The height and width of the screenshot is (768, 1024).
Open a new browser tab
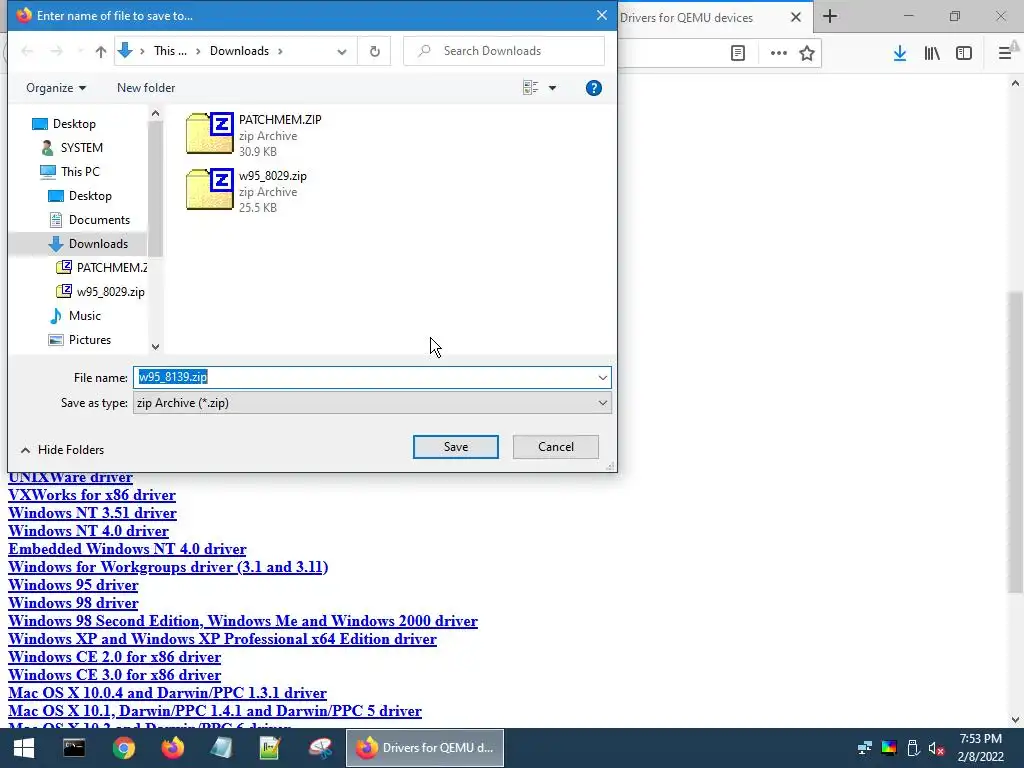pyautogui.click(x=830, y=16)
